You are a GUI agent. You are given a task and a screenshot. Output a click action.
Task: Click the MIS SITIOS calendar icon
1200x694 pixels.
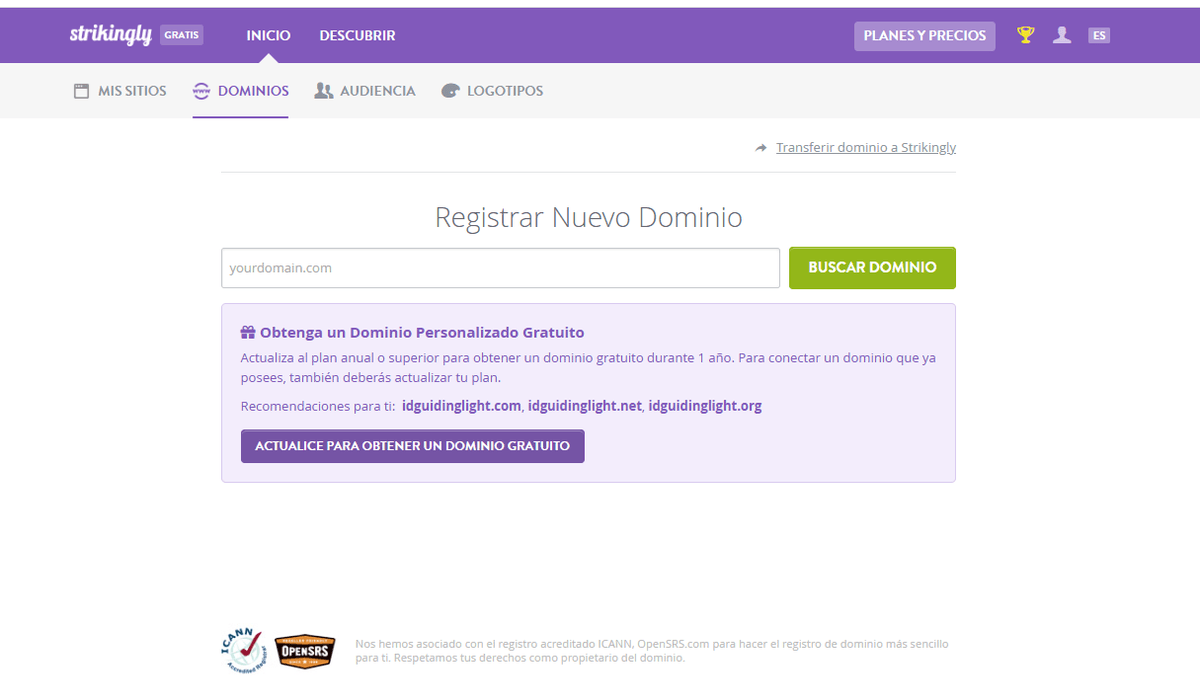(x=80, y=90)
